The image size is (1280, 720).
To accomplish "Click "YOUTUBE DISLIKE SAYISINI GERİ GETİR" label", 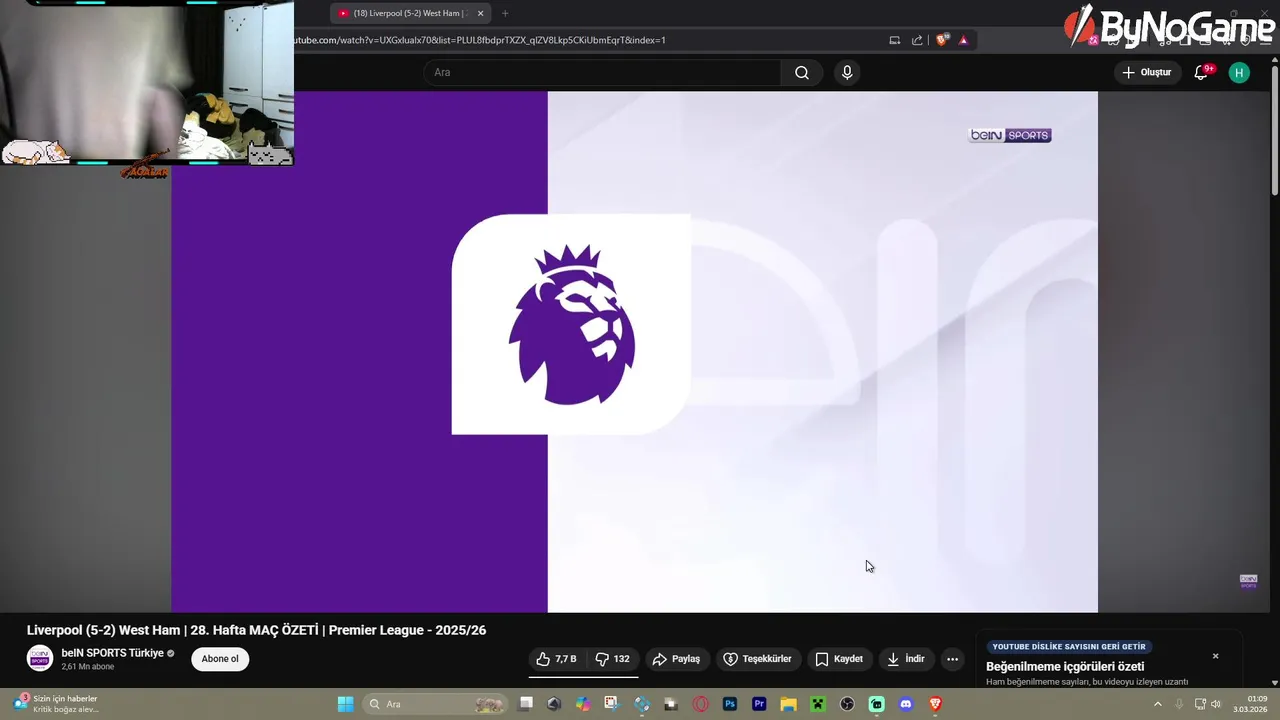I will [x=1069, y=647].
